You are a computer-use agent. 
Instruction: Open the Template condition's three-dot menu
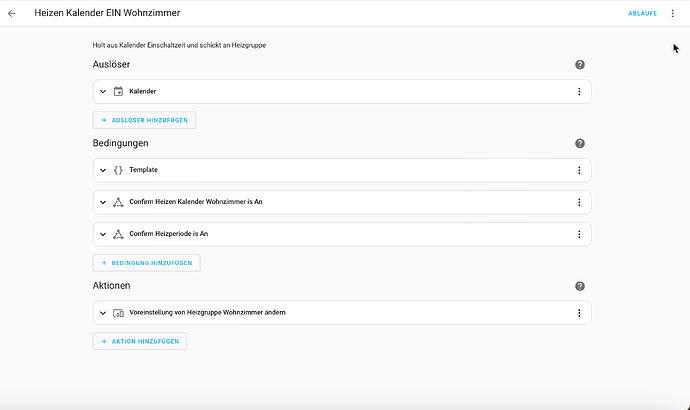(579, 170)
